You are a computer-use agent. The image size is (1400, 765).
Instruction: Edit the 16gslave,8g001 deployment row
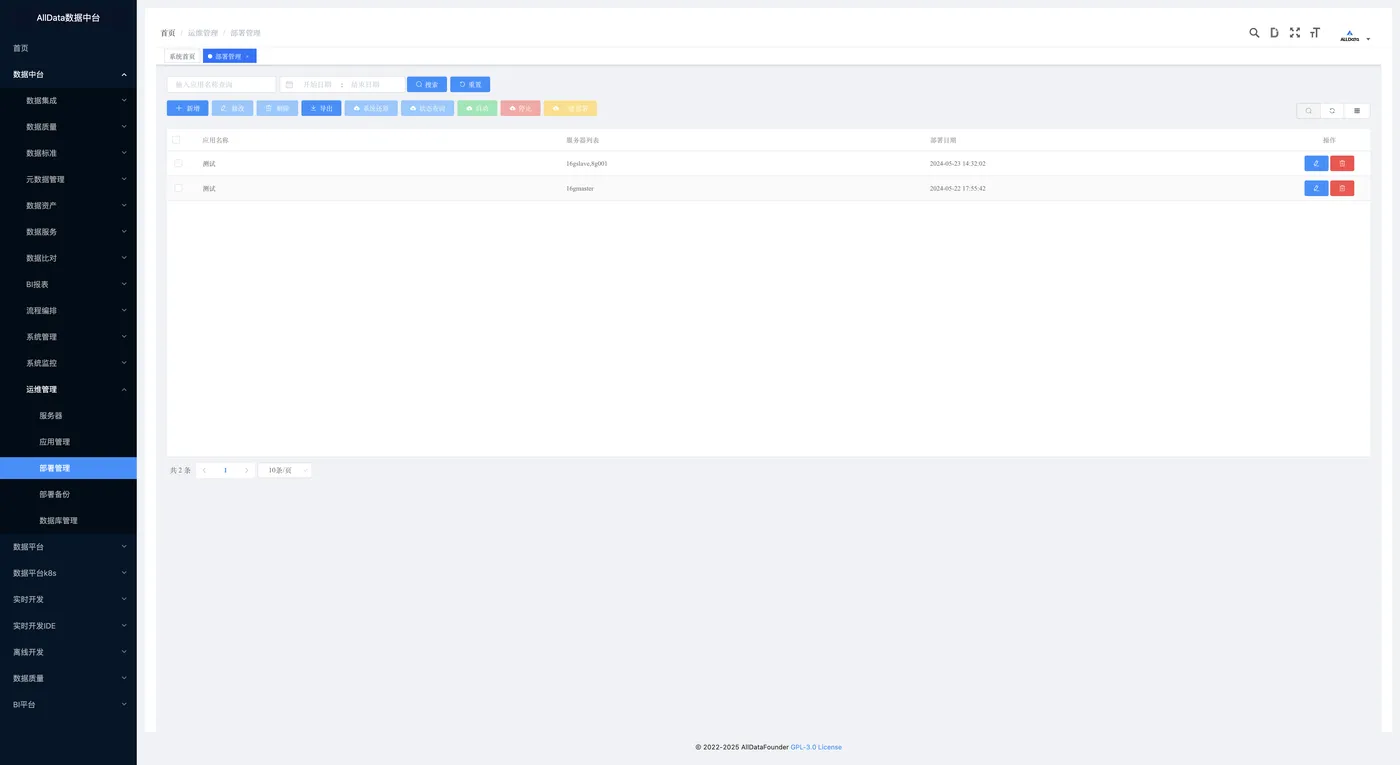coord(1316,163)
